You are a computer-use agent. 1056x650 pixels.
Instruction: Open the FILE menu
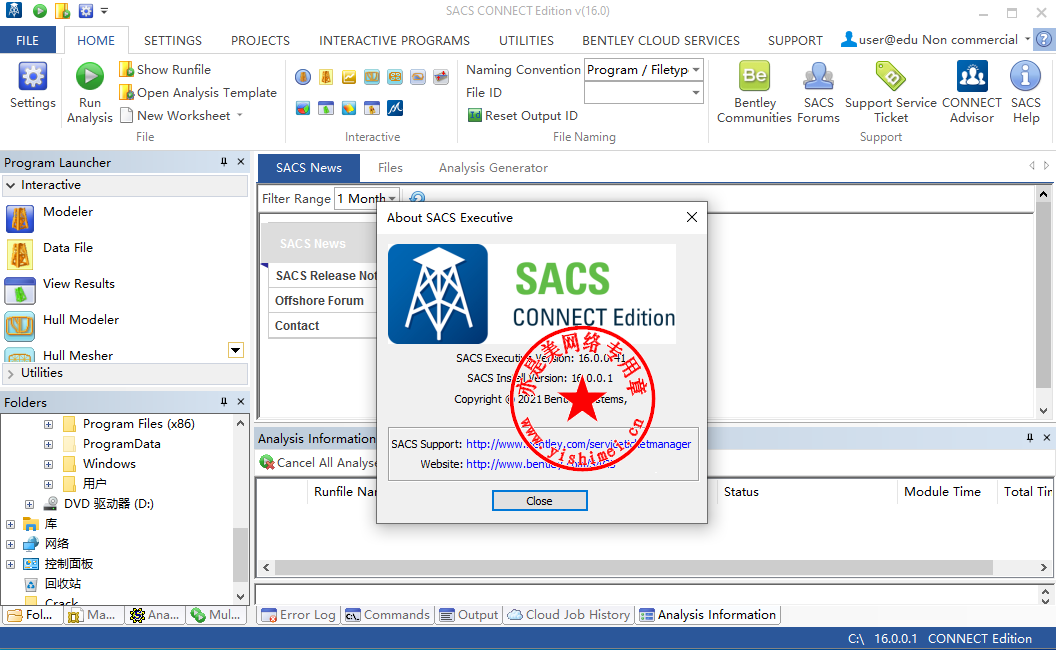(x=28, y=40)
